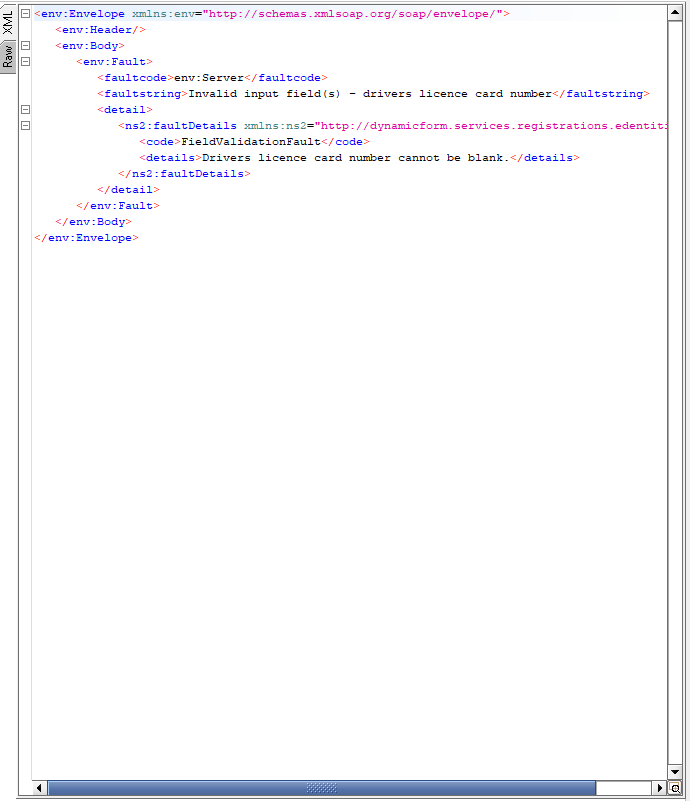Click the code value FieldValidationFault
690x801 pixels.
click(x=251, y=142)
